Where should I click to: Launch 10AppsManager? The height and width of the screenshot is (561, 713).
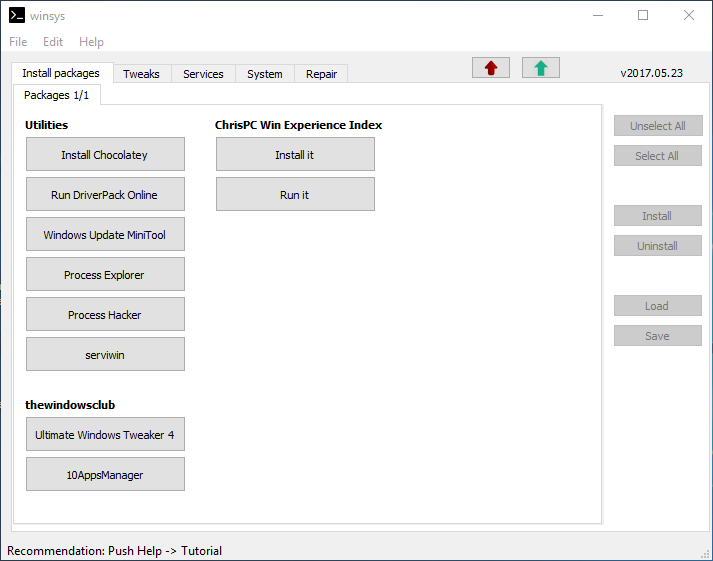[x=105, y=474]
